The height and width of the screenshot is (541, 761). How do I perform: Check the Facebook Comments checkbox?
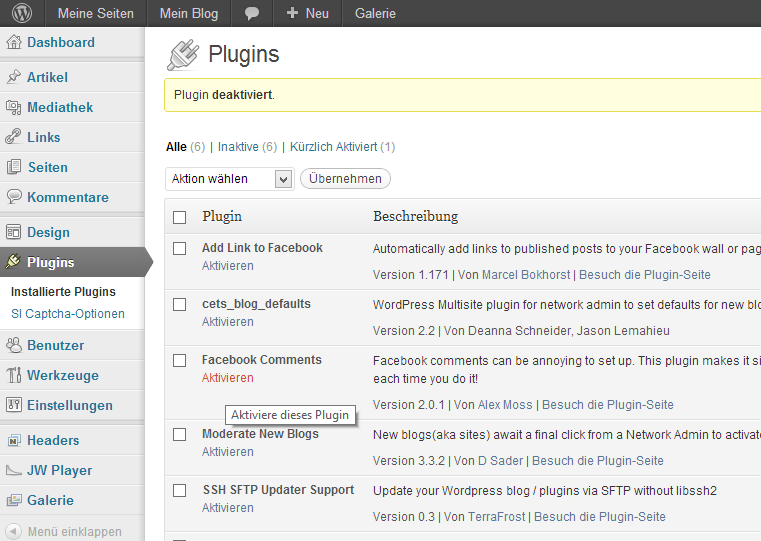180,361
